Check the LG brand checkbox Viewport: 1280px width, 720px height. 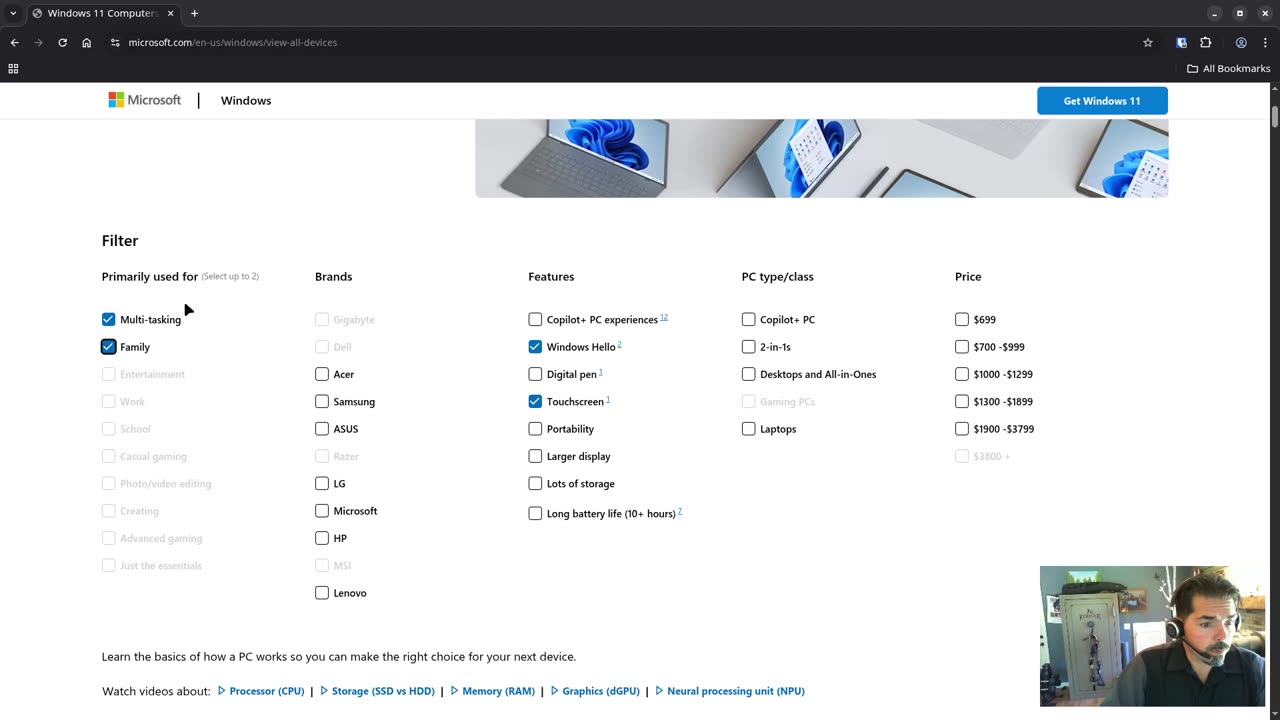[x=322, y=483]
